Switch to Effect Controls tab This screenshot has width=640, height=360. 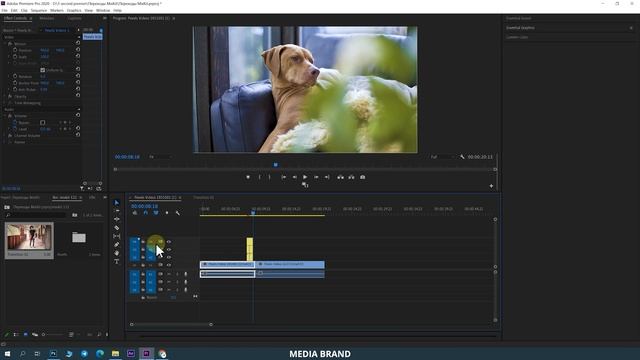coord(15,18)
